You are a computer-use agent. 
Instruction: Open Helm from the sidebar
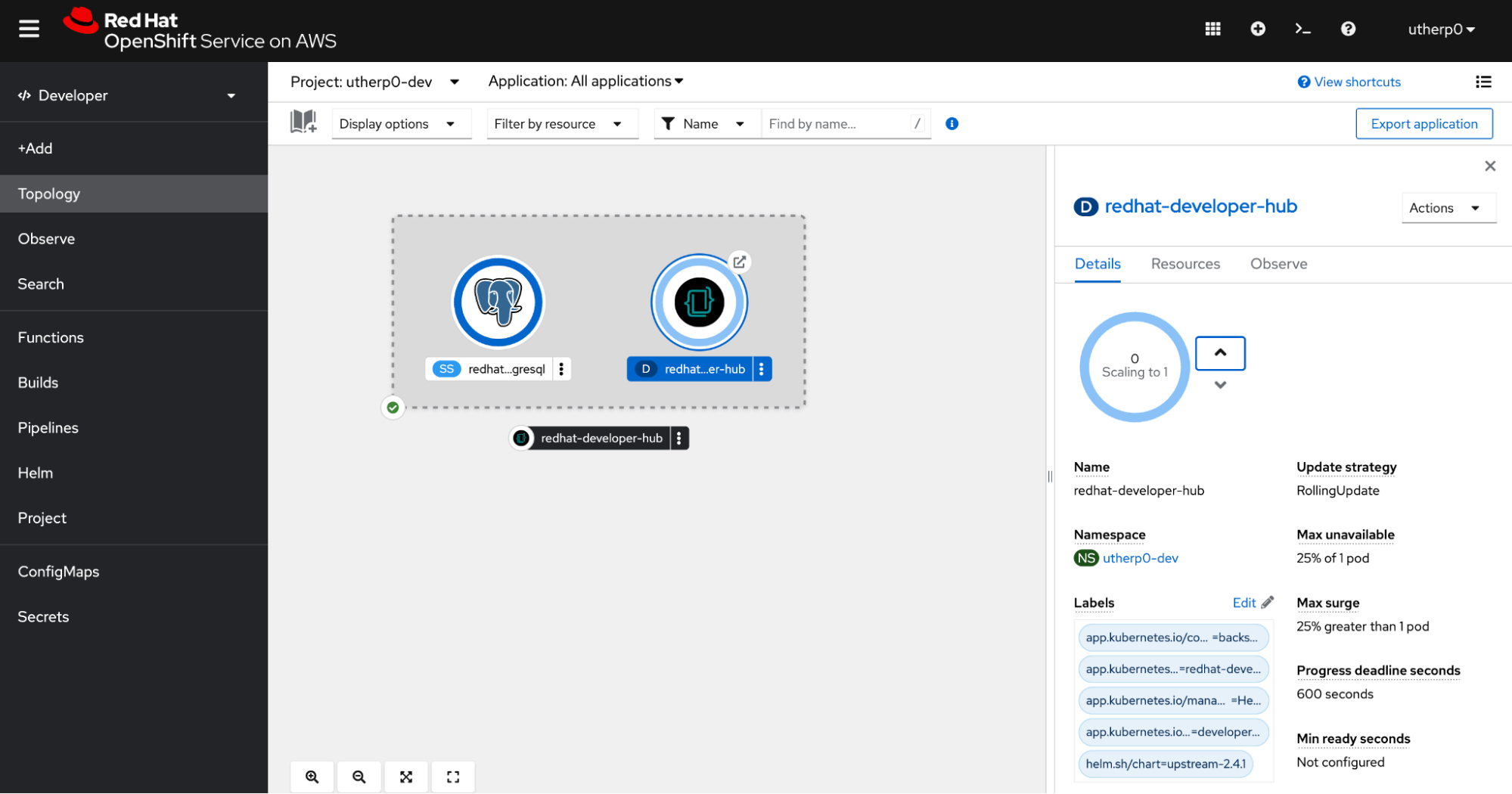tap(35, 473)
